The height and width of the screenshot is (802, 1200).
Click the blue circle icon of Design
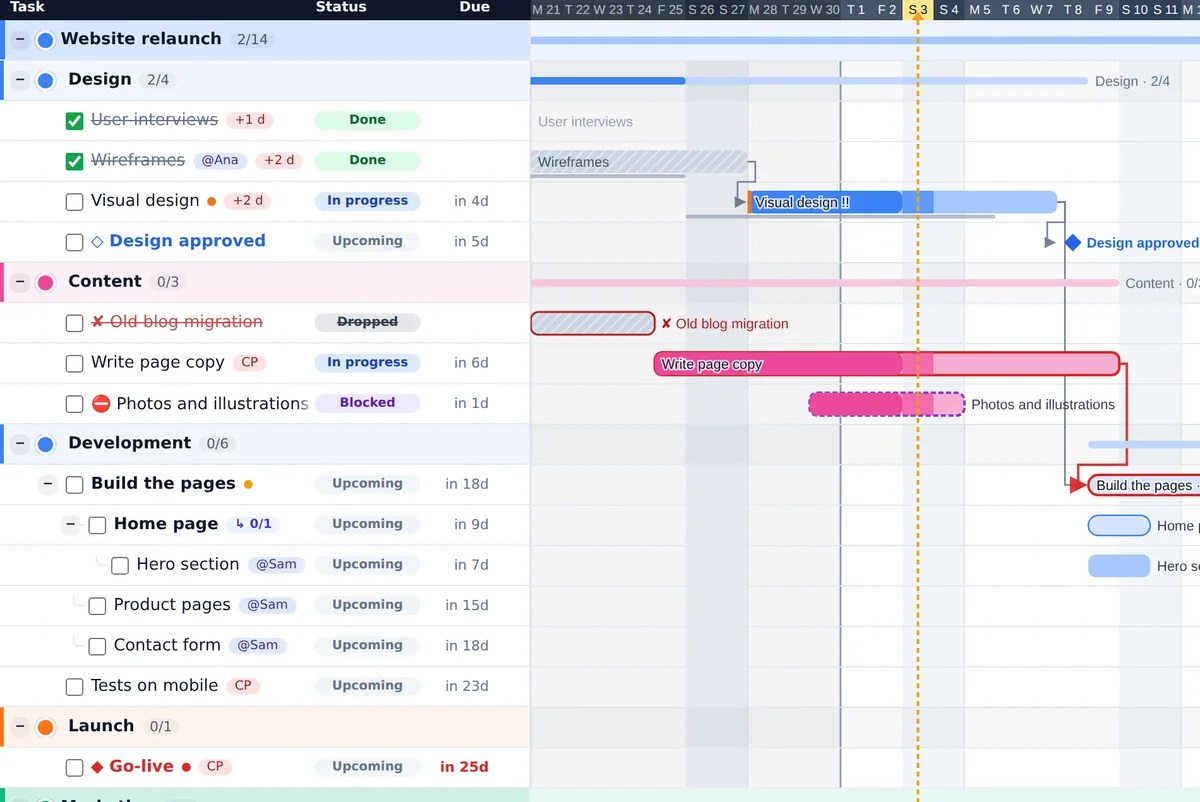[45, 80]
